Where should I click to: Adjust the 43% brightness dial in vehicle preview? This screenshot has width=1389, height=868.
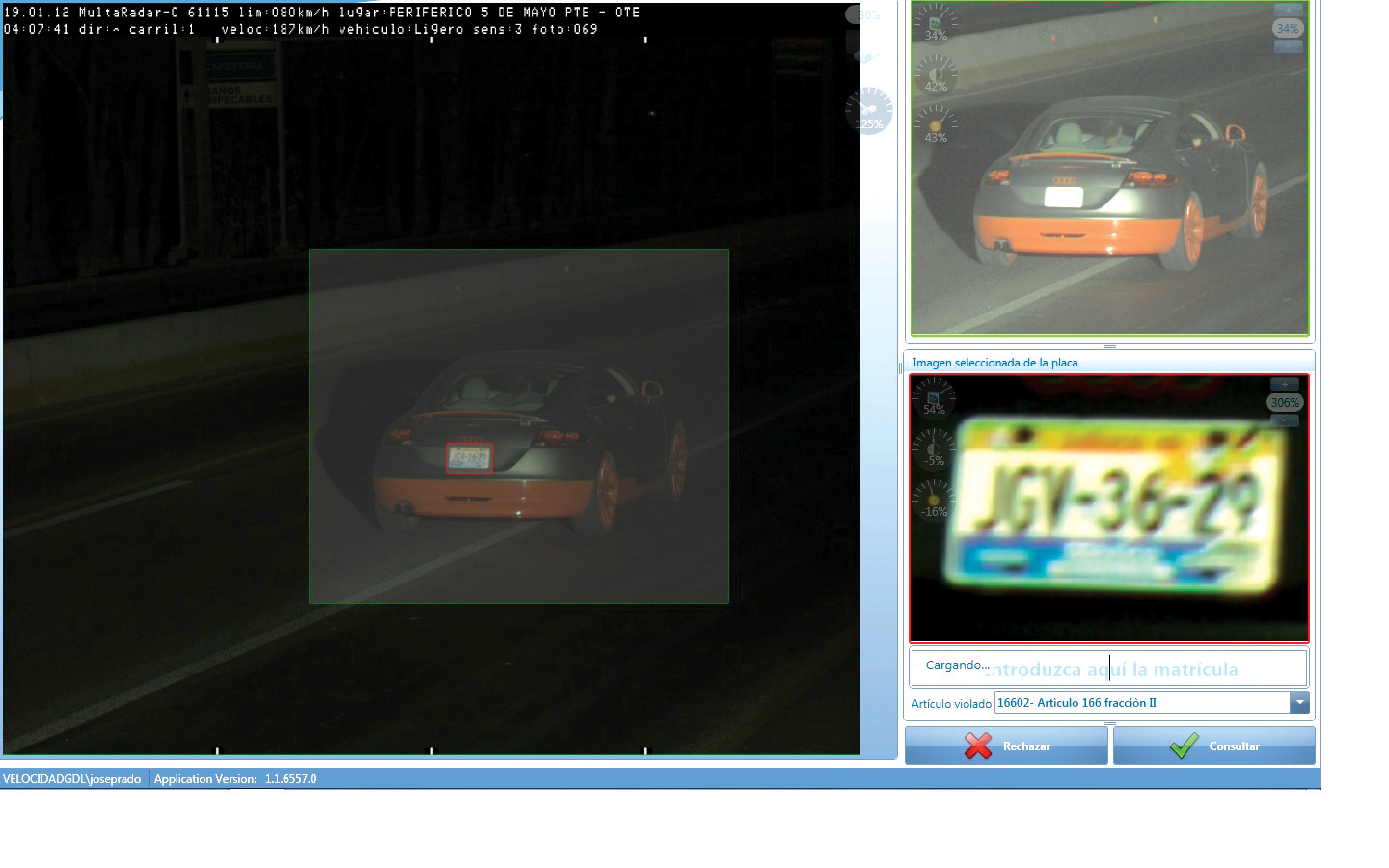click(935, 126)
